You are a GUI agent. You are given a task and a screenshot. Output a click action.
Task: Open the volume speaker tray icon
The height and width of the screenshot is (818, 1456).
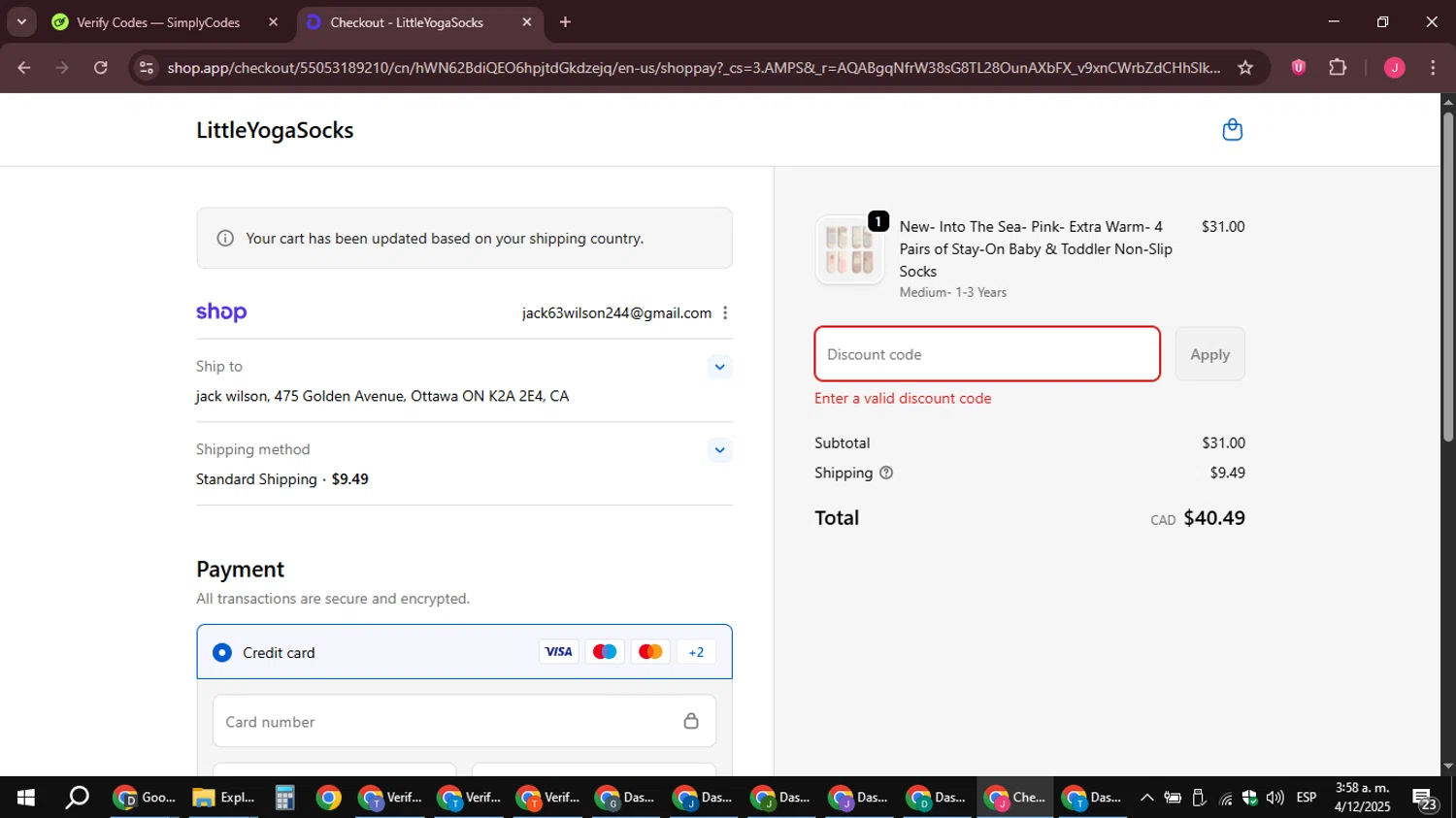(x=1274, y=798)
